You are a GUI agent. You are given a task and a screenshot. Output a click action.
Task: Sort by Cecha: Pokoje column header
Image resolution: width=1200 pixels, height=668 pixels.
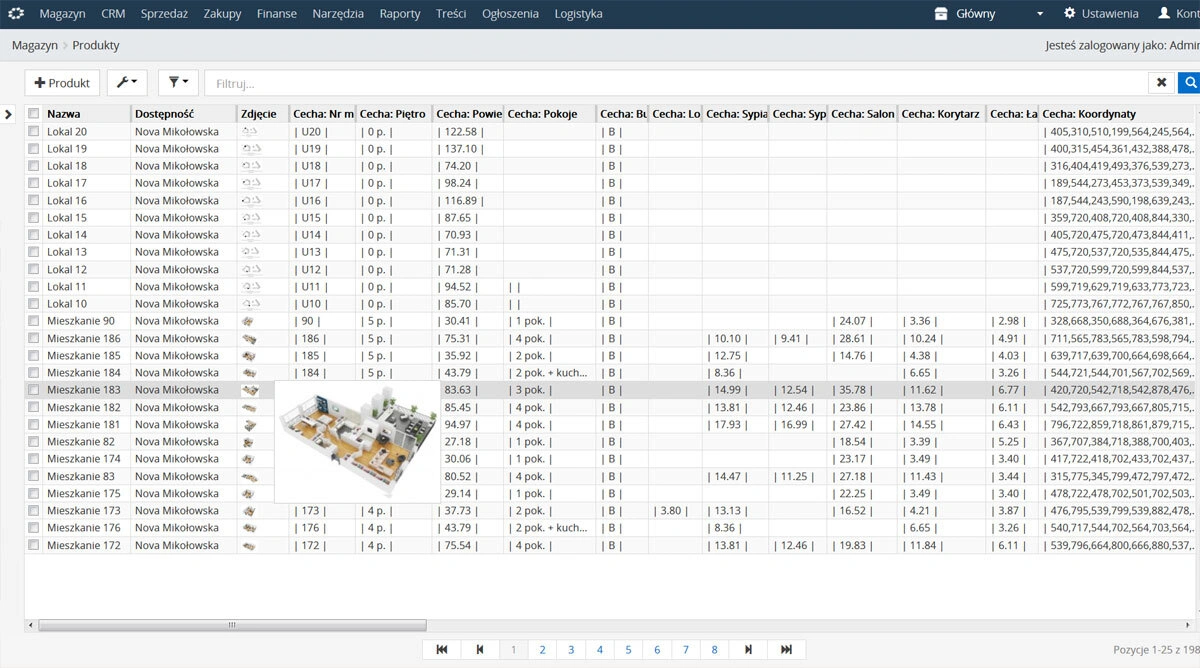(x=549, y=114)
